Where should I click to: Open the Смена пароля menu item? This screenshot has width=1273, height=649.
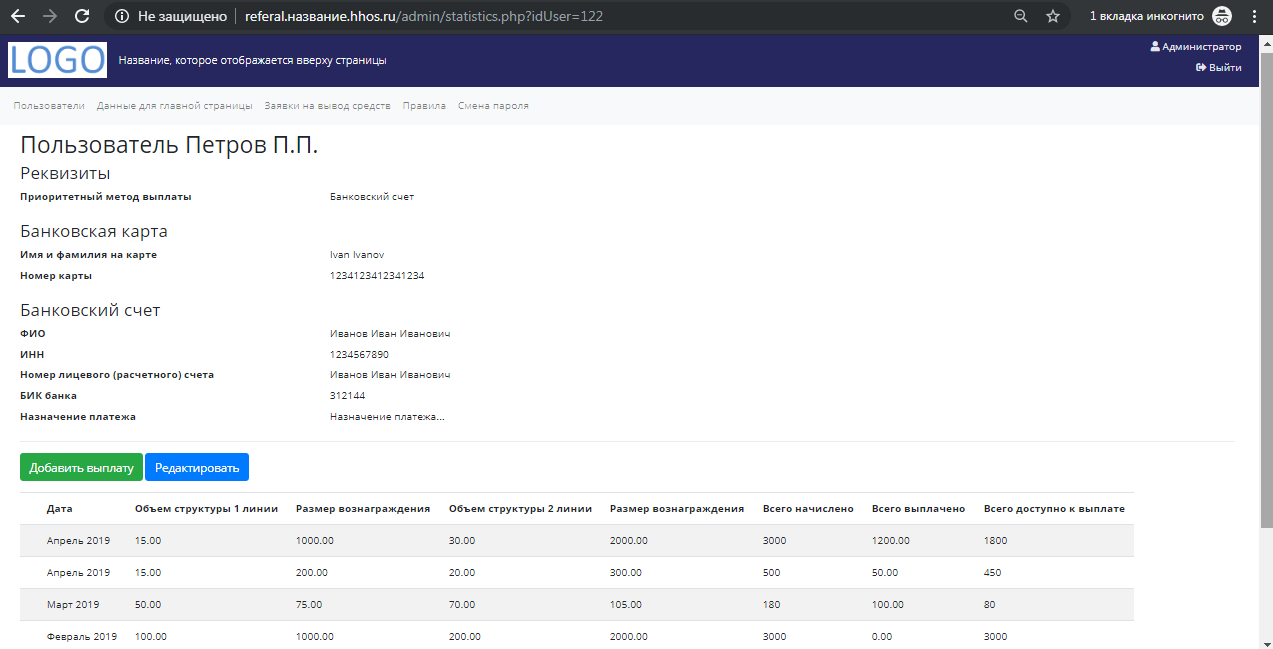click(493, 106)
